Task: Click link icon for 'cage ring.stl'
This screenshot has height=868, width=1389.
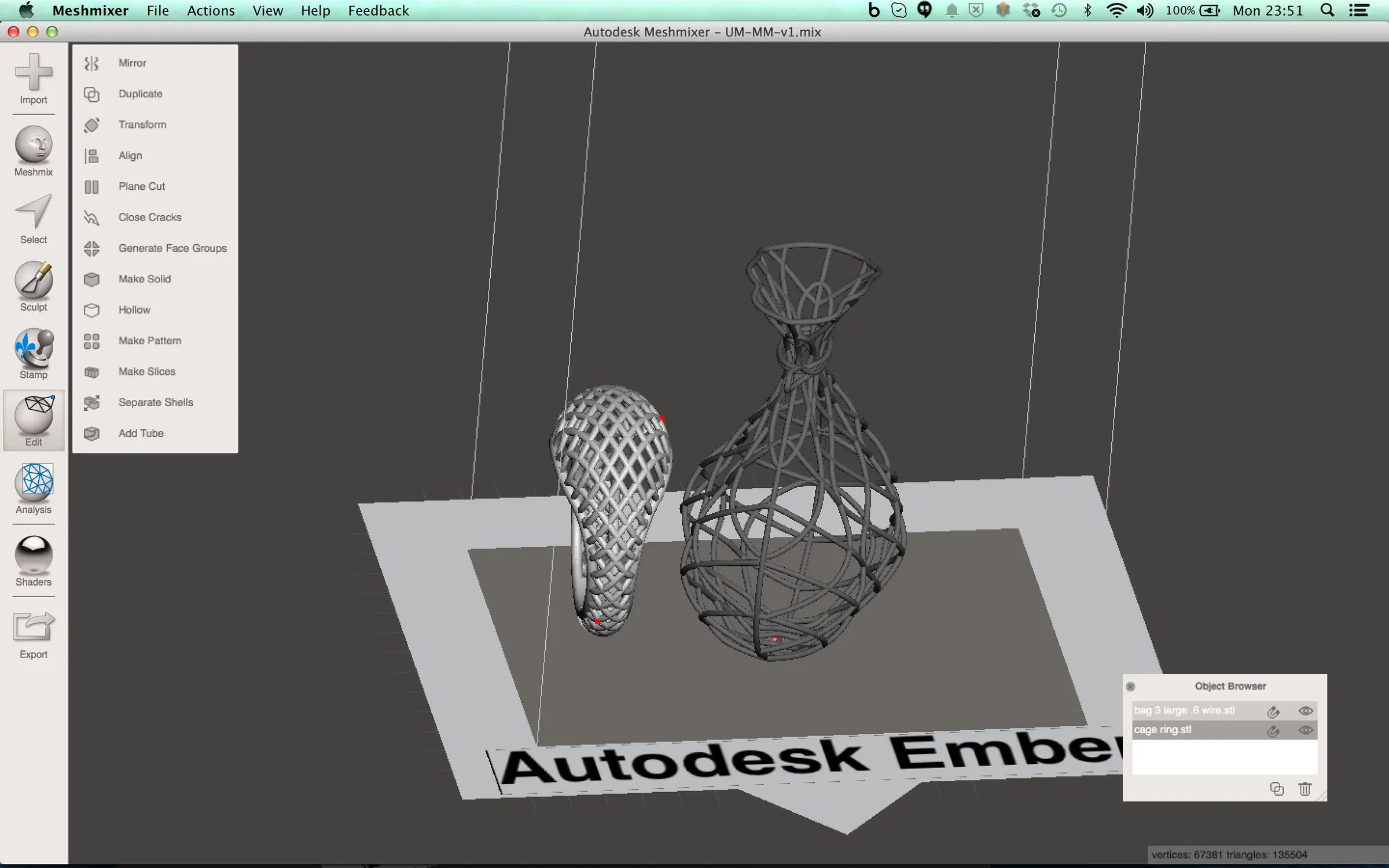Action: pyautogui.click(x=1273, y=731)
